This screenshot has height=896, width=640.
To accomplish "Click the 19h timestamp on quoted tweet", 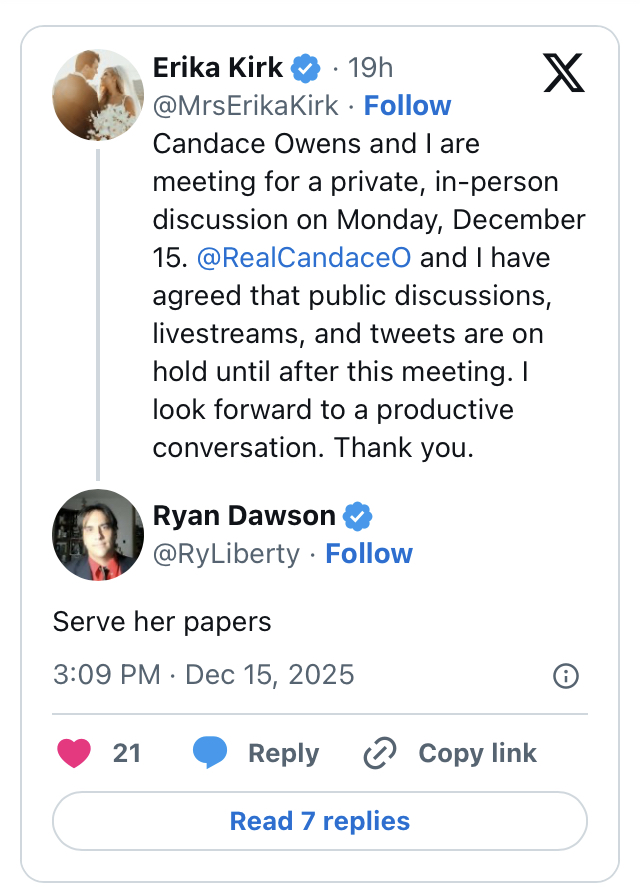I will tap(370, 67).
